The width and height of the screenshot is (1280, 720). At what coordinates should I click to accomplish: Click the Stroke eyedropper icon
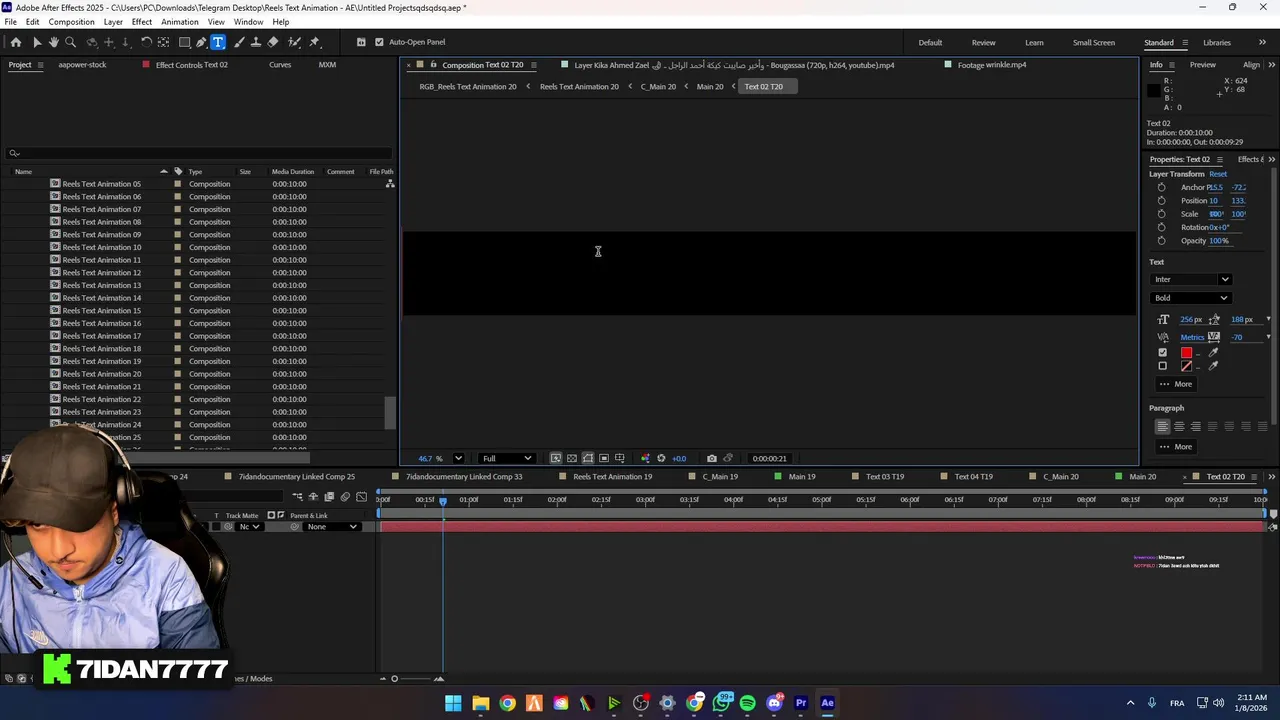pos(1214,366)
